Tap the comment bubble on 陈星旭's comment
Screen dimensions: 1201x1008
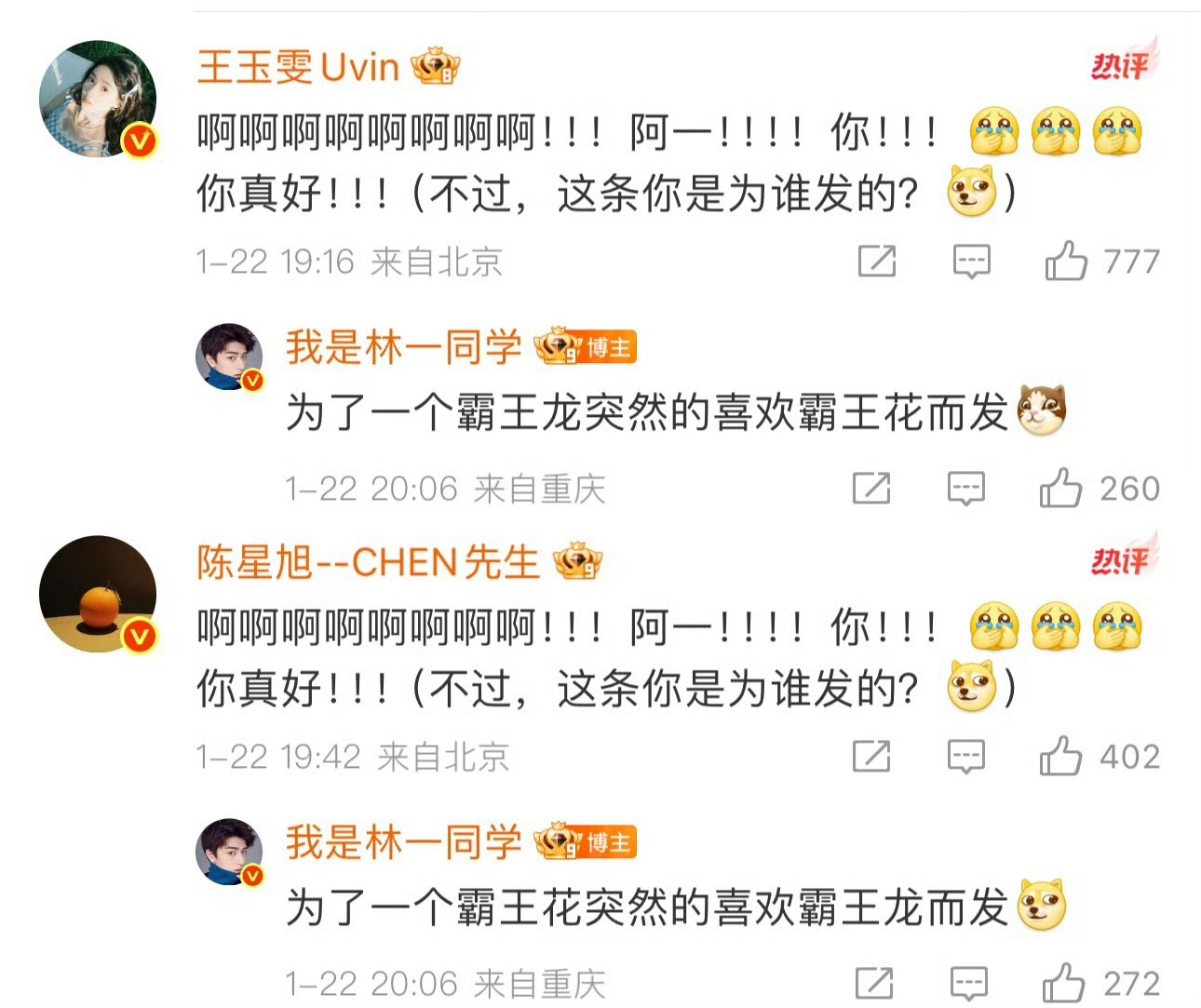[966, 757]
